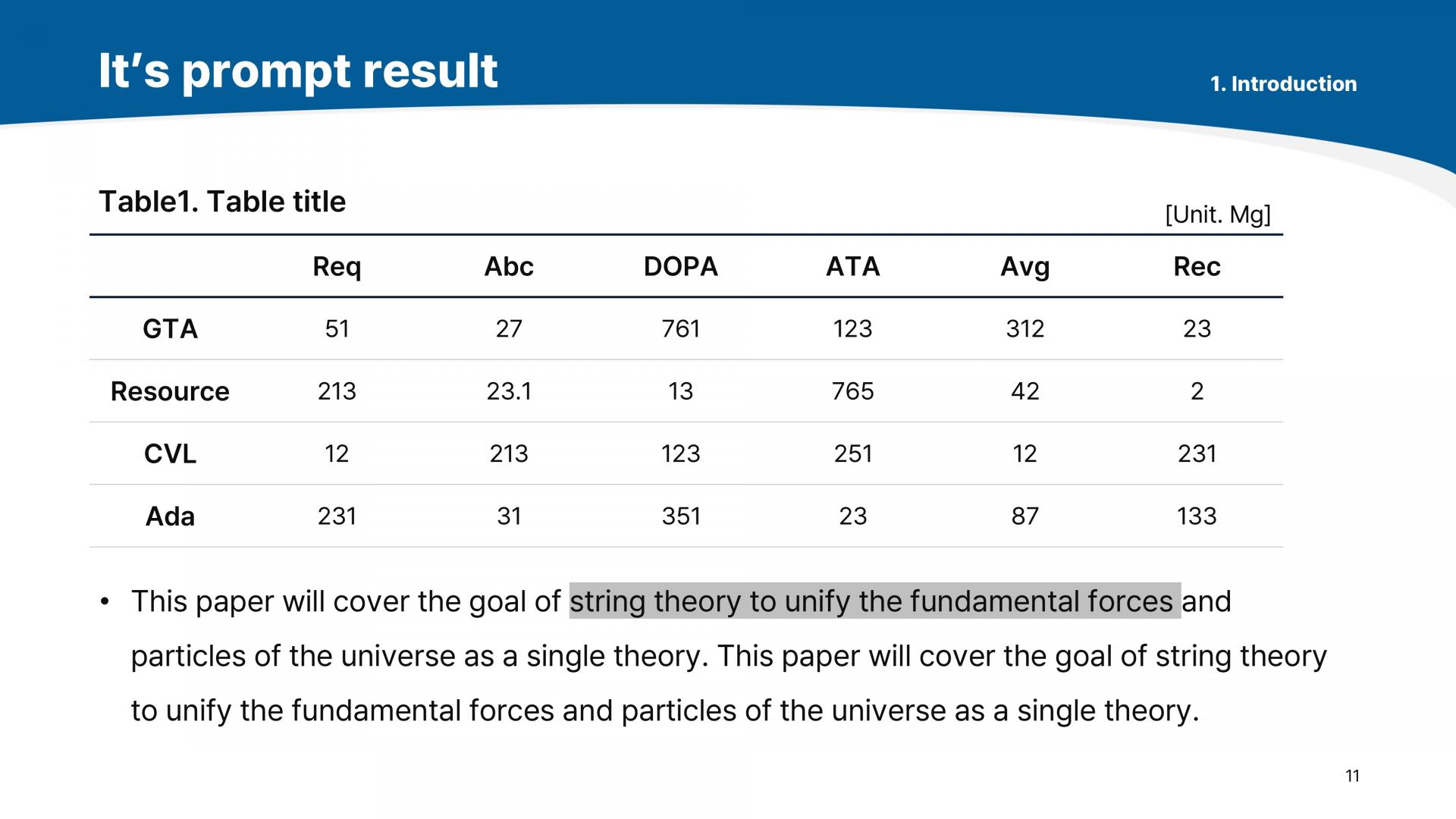Click the cell containing 761
The image size is (1456, 819).
coord(680,329)
